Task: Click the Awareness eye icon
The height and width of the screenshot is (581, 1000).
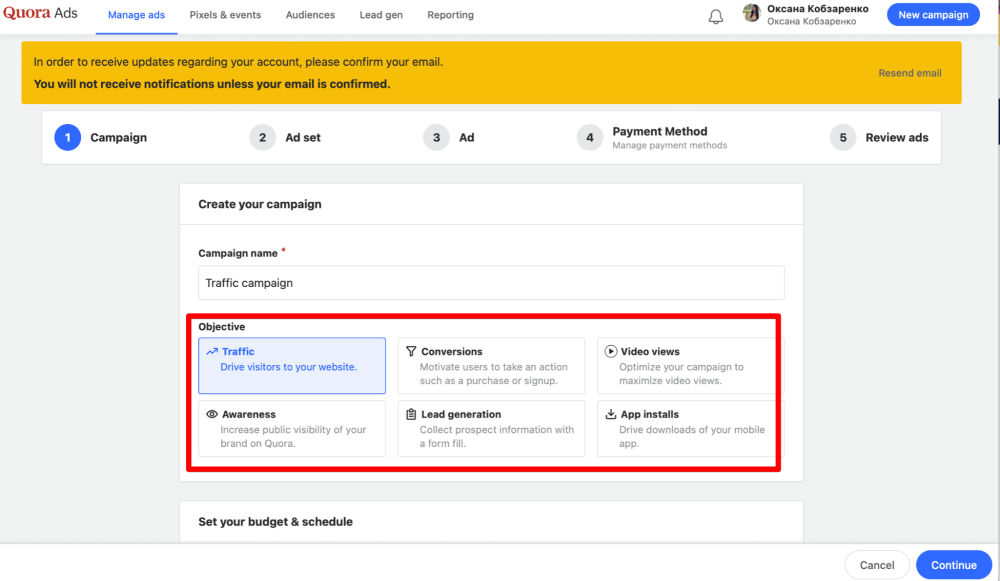Action: [212, 414]
